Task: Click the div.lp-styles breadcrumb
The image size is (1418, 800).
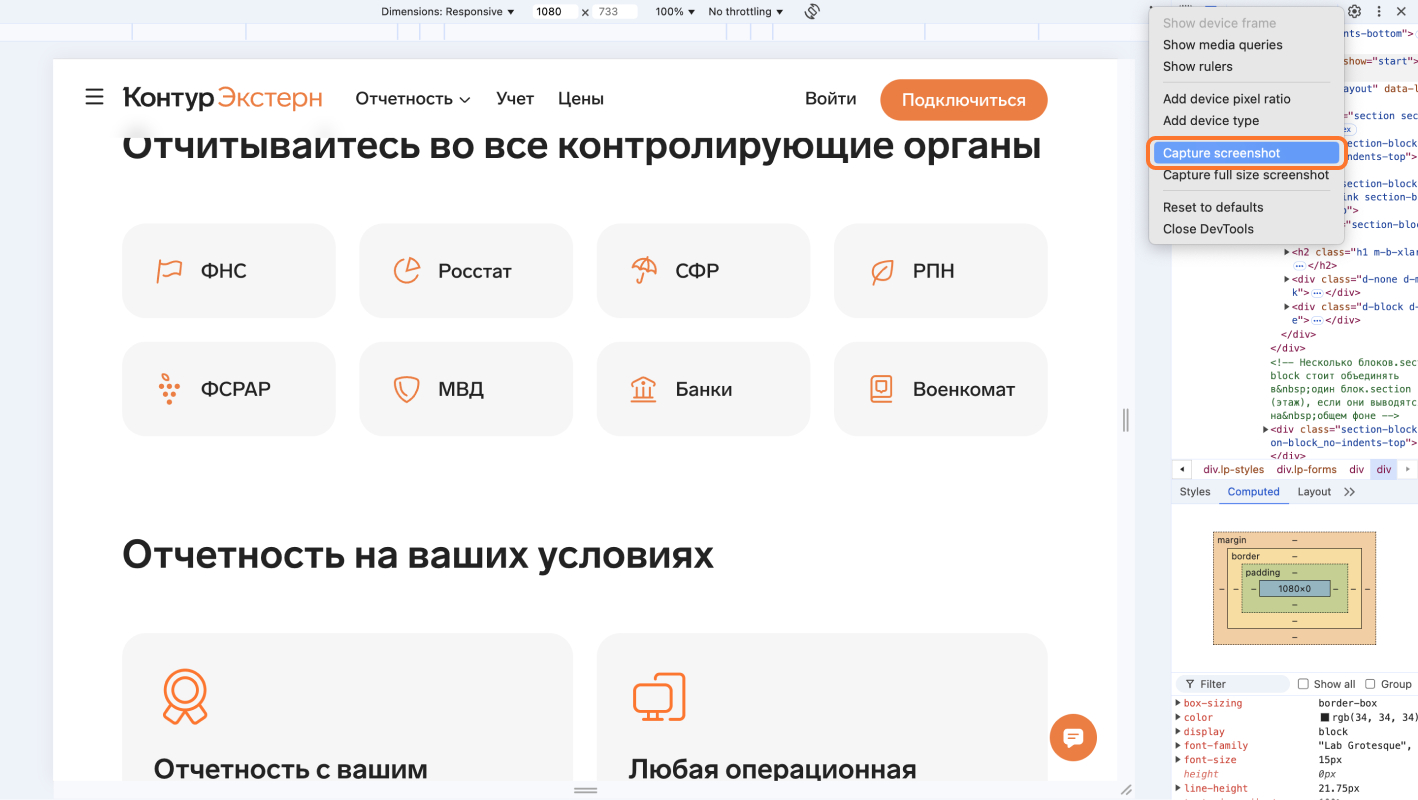Action: (x=1233, y=469)
